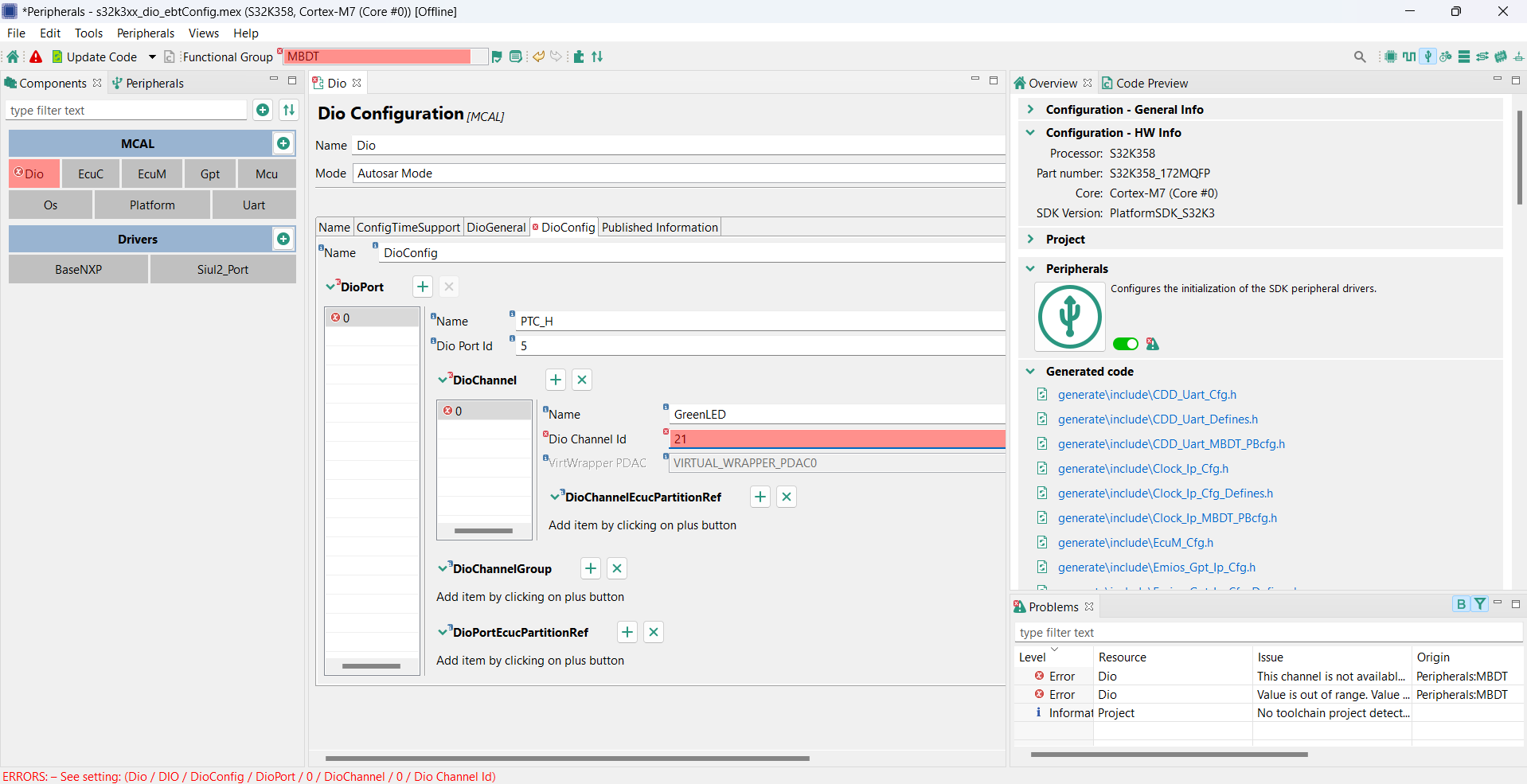Open the Clocks configuration tool
The image size is (1527, 784).
[1409, 57]
